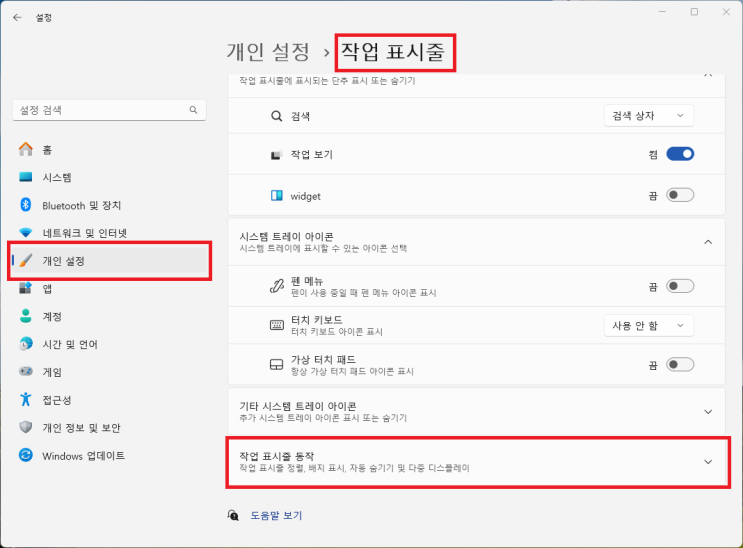Click the 펜 메뉴 pen icon
Screen dimensions: 743x548
pos(277,286)
